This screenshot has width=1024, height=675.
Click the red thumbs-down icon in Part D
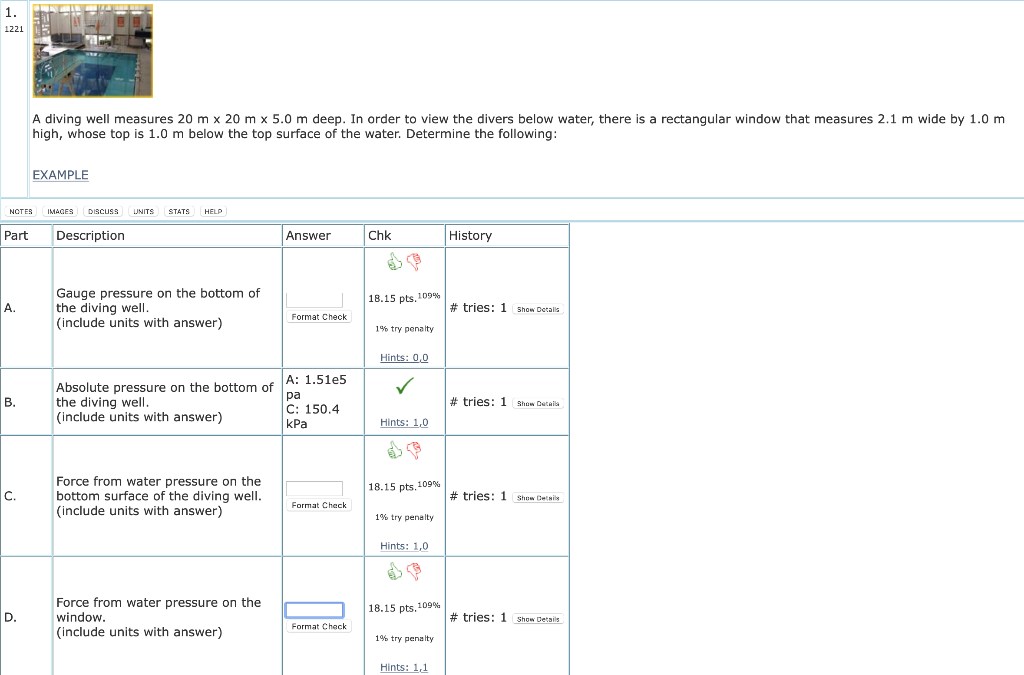(x=415, y=570)
